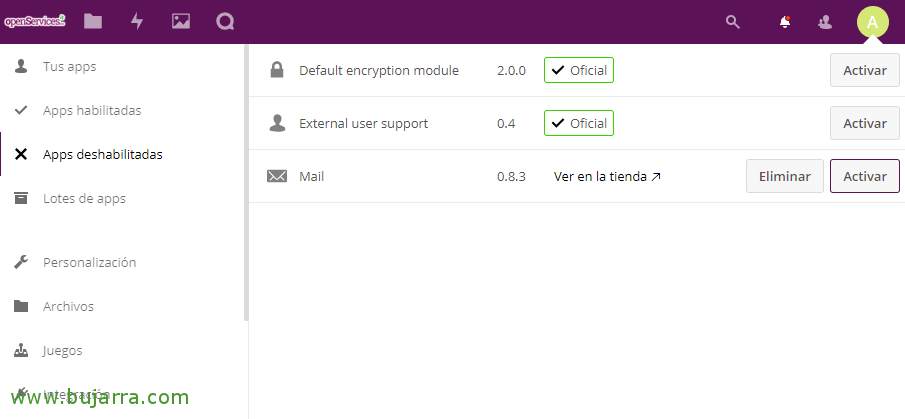The height and width of the screenshot is (419, 905).
Task: Click the openServices logo
Action: click(x=35, y=20)
